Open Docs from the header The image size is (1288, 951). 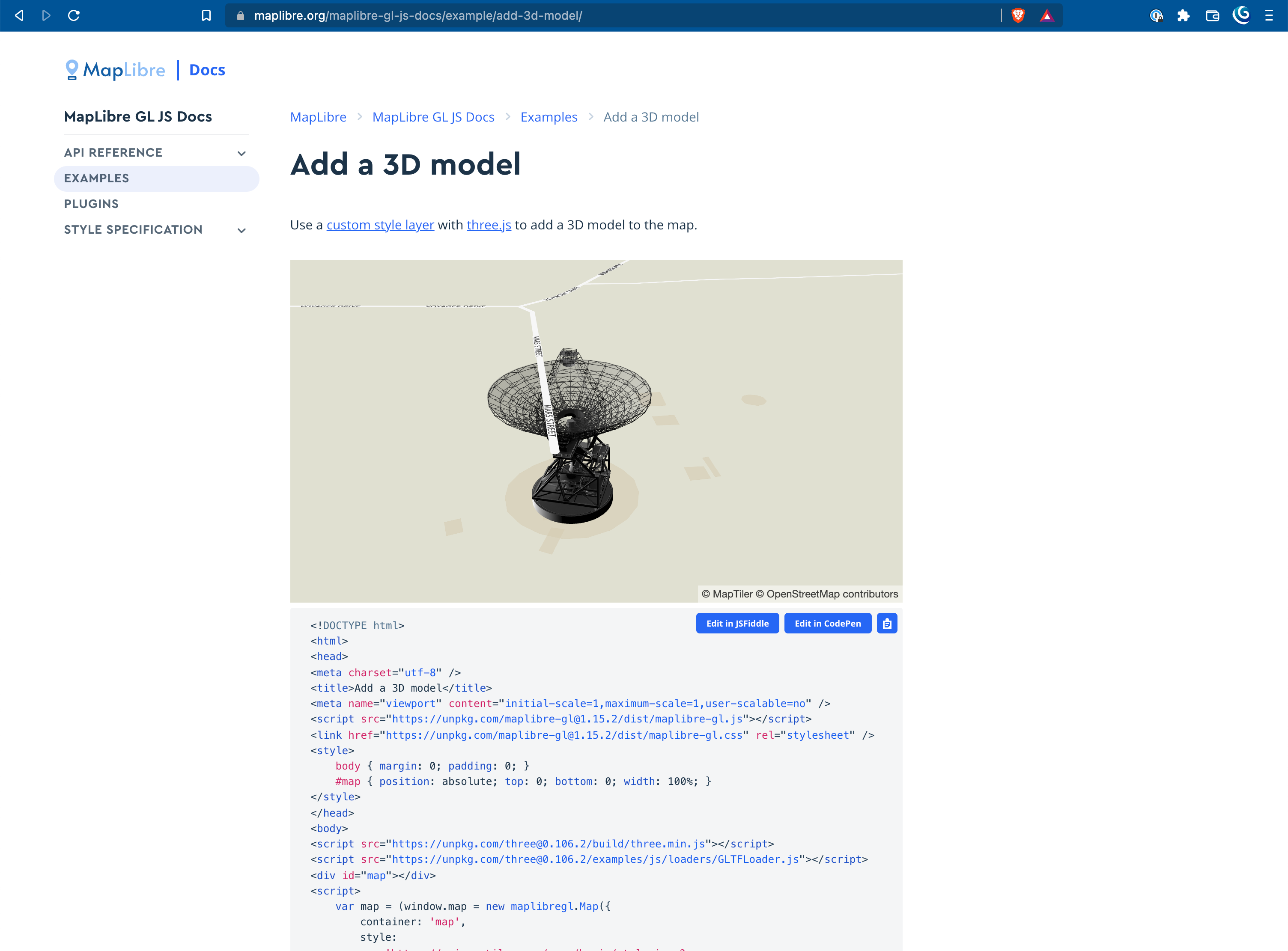pyautogui.click(x=207, y=69)
